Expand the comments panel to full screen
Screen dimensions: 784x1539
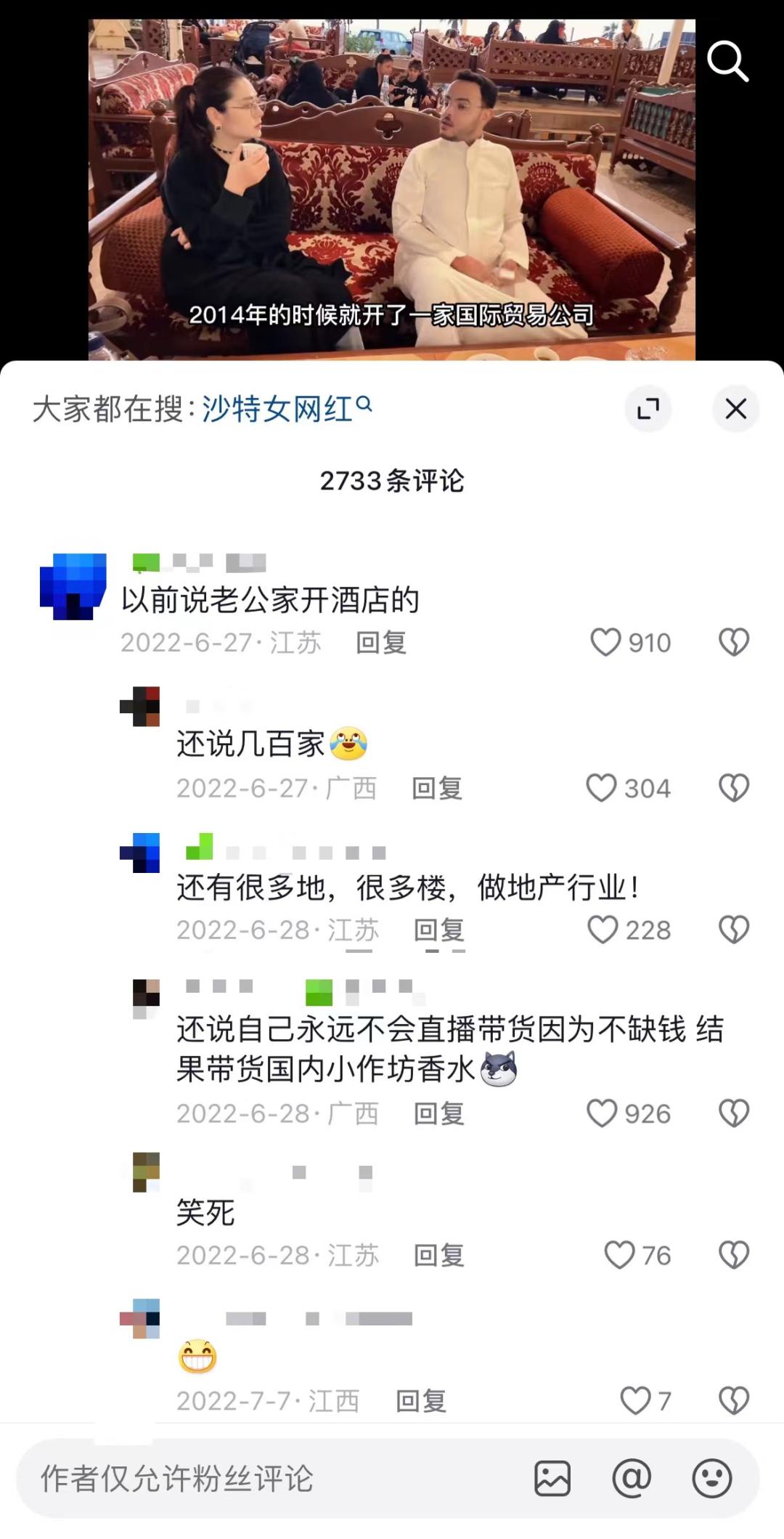click(x=648, y=409)
